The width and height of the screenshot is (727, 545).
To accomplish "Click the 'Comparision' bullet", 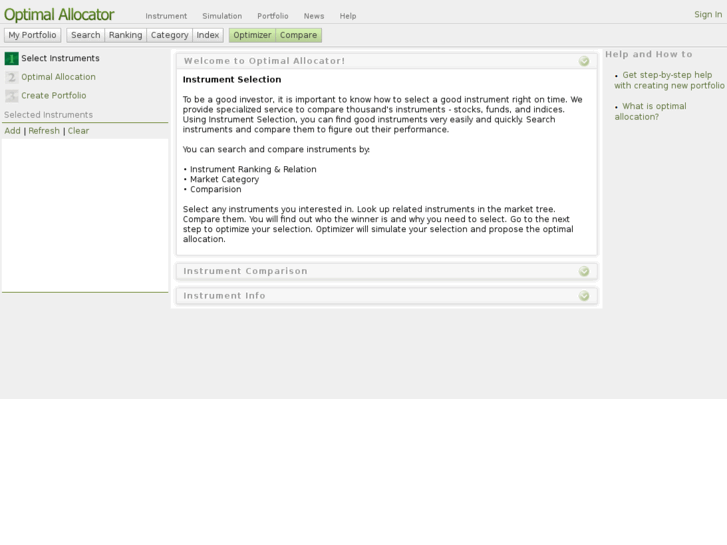I will [x=216, y=189].
